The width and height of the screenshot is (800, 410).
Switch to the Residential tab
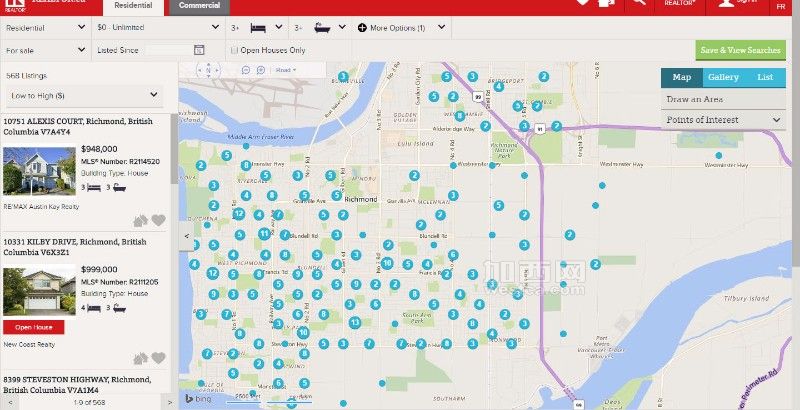(x=133, y=6)
